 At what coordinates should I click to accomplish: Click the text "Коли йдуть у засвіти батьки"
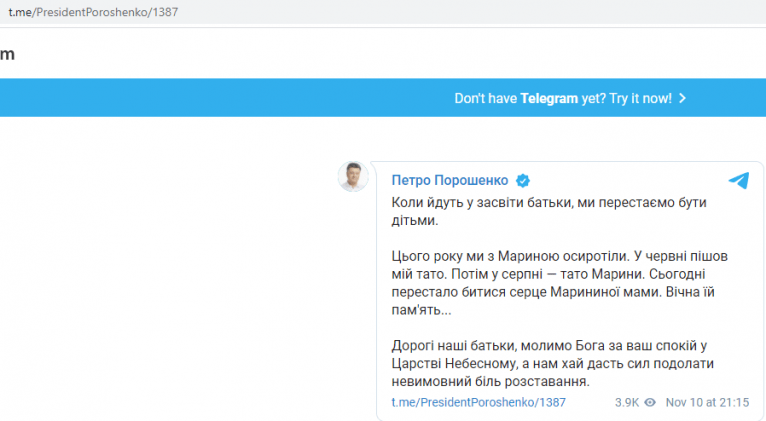point(483,203)
